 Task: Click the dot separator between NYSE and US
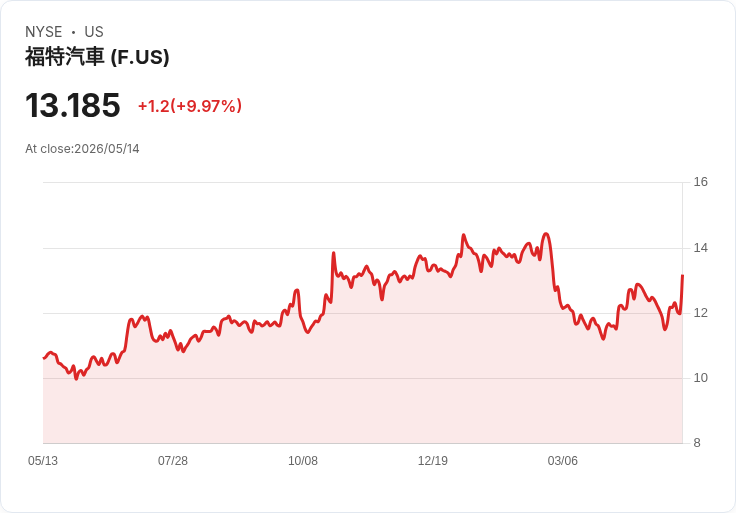[x=74, y=32]
